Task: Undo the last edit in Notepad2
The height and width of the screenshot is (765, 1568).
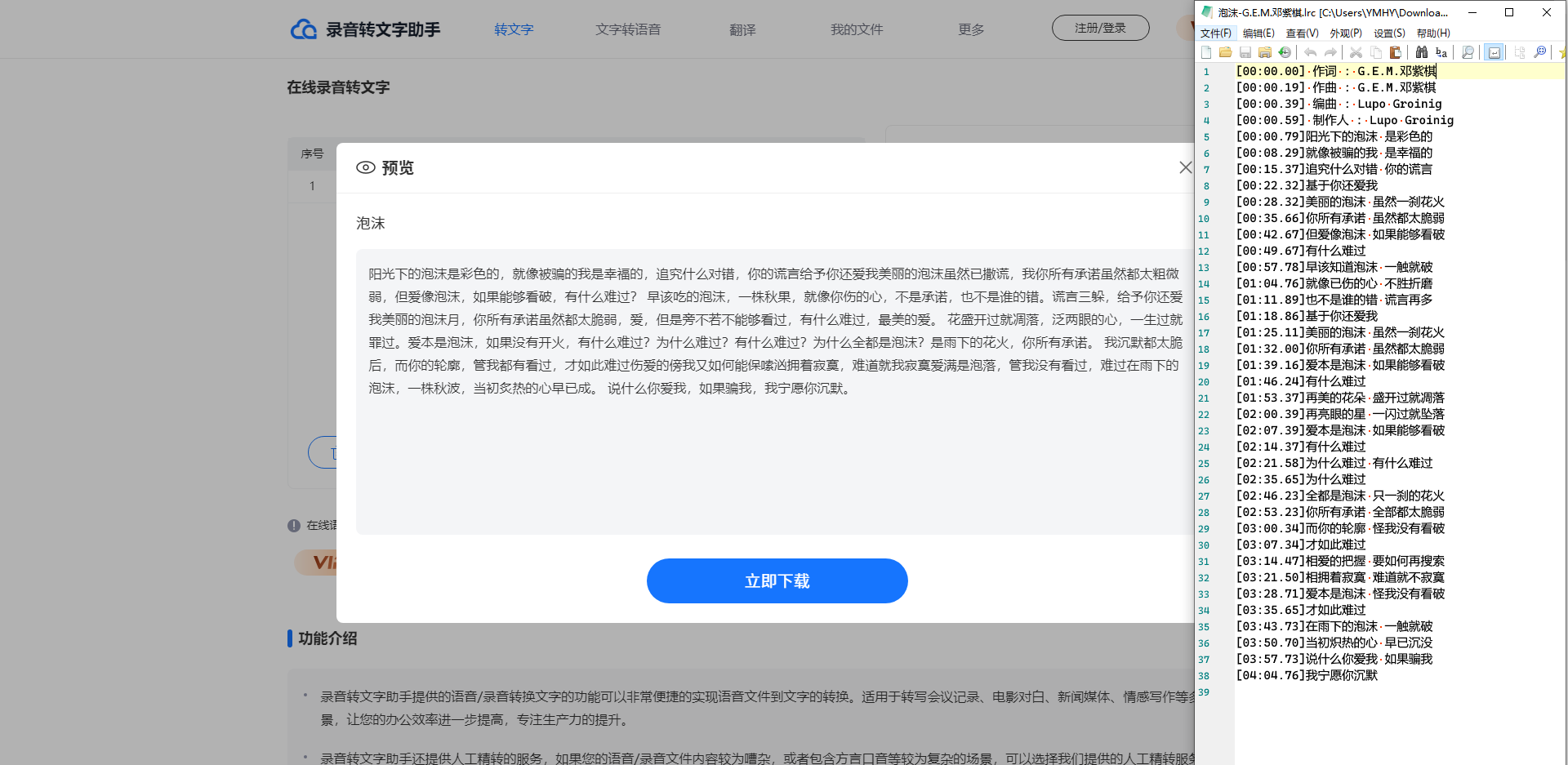Action: (x=1311, y=52)
